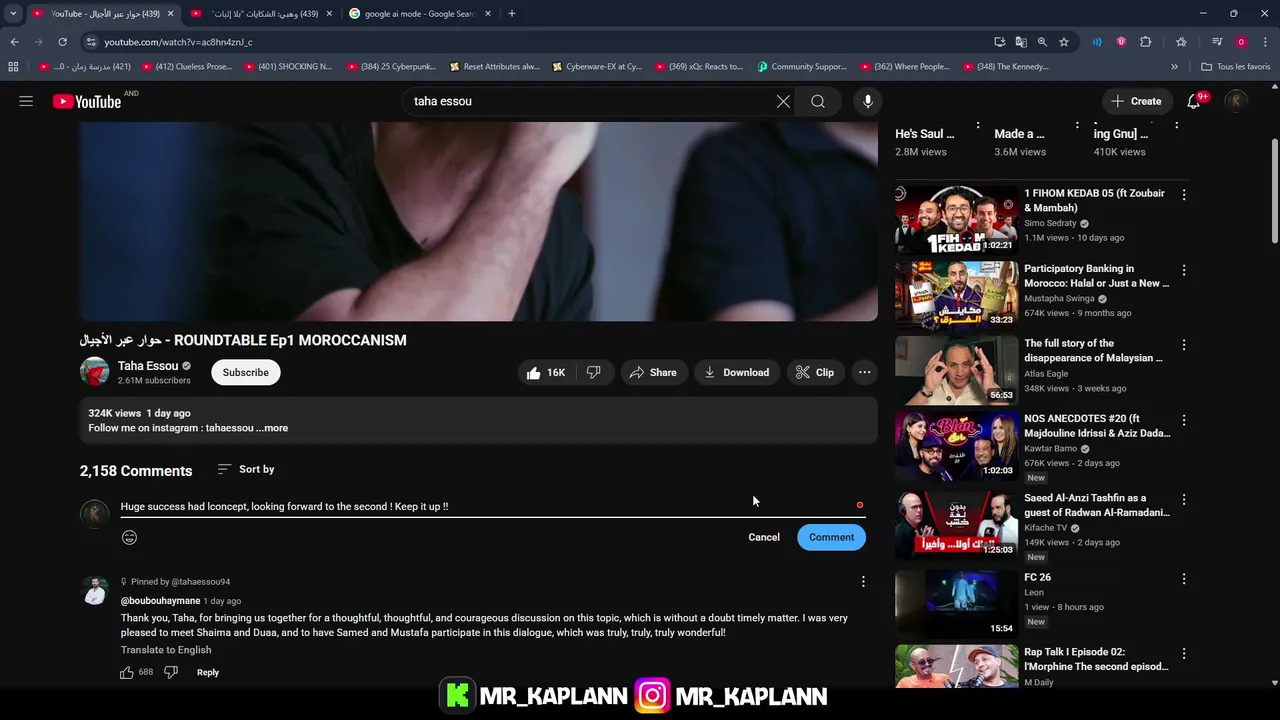Open options for the Saeed Al-Anzi Tashfin video
The height and width of the screenshot is (720, 1280).
tap(1184, 499)
